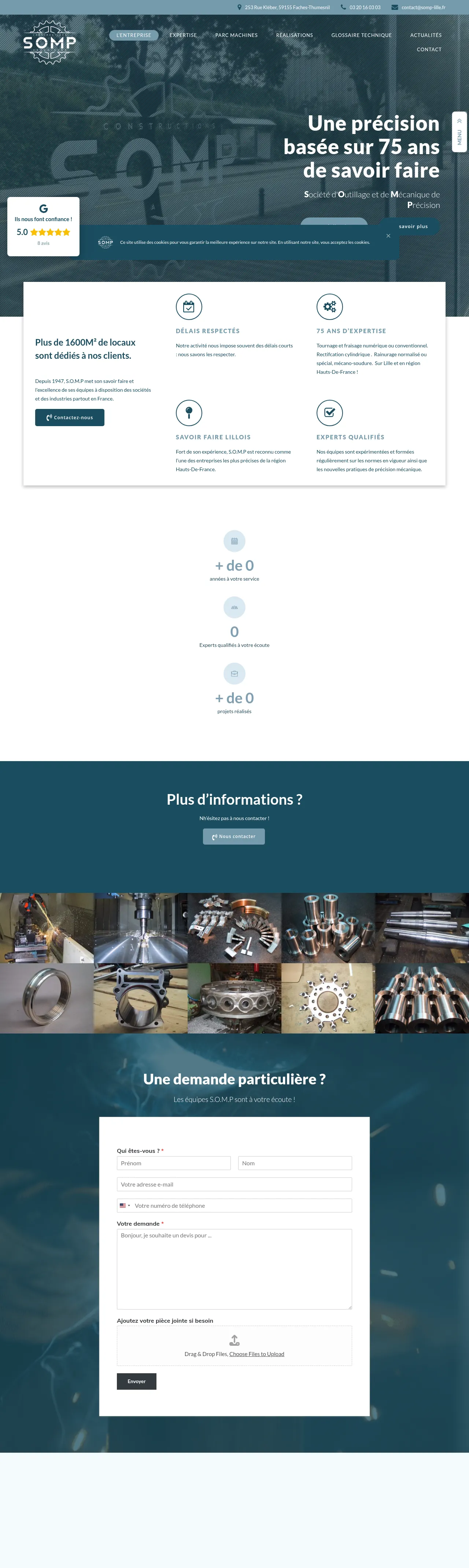Viewport: 469px width, 1568px height.
Task: Open the Expertise menu item
Action: click(183, 35)
